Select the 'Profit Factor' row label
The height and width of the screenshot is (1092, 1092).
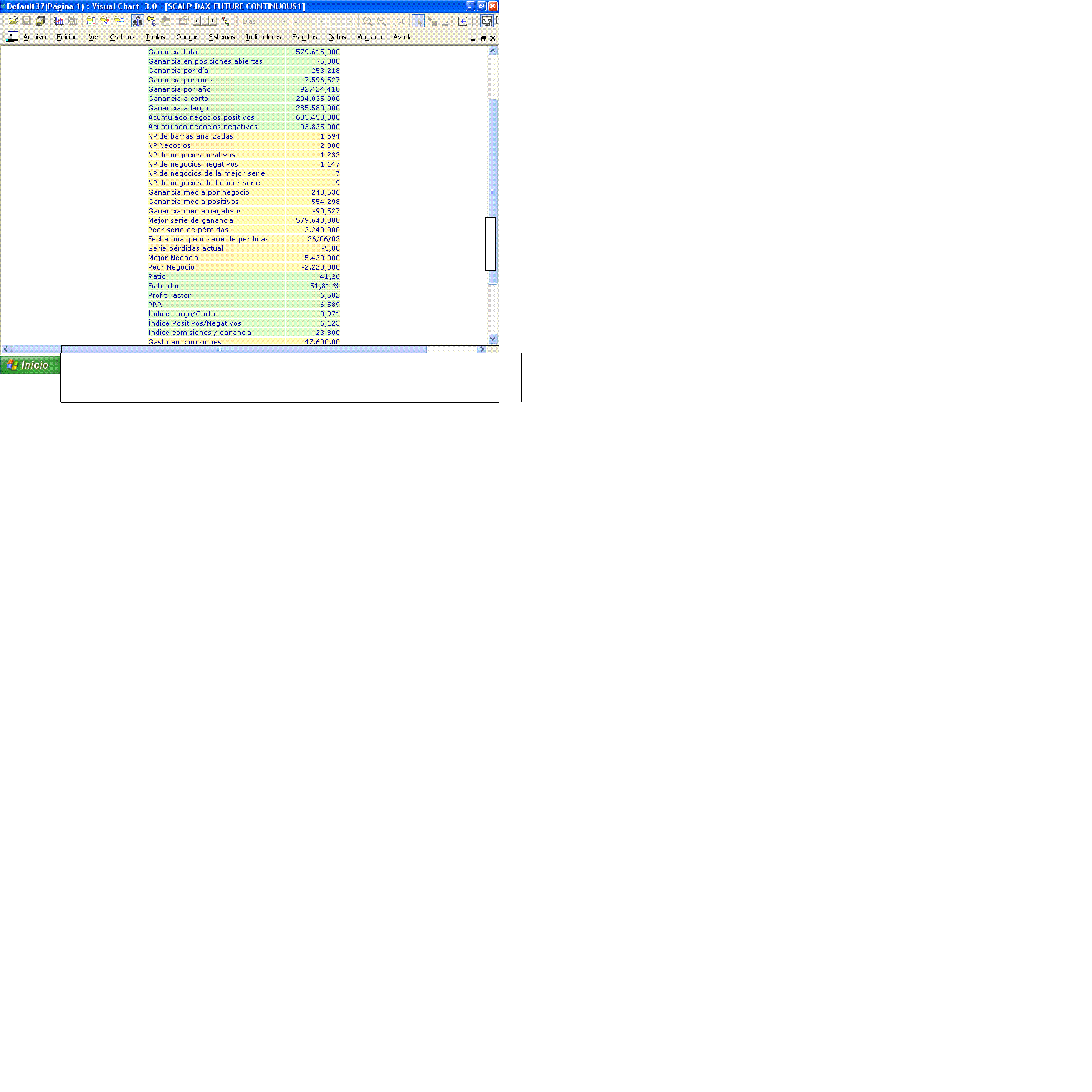[x=169, y=295]
